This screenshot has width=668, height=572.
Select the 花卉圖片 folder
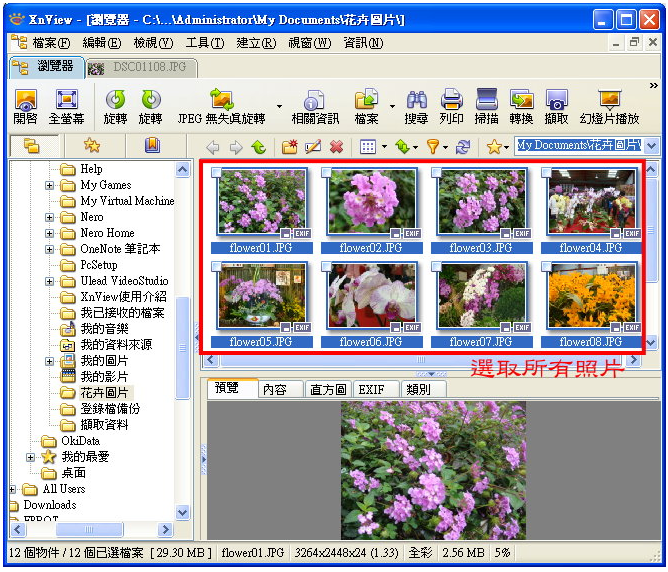point(105,393)
